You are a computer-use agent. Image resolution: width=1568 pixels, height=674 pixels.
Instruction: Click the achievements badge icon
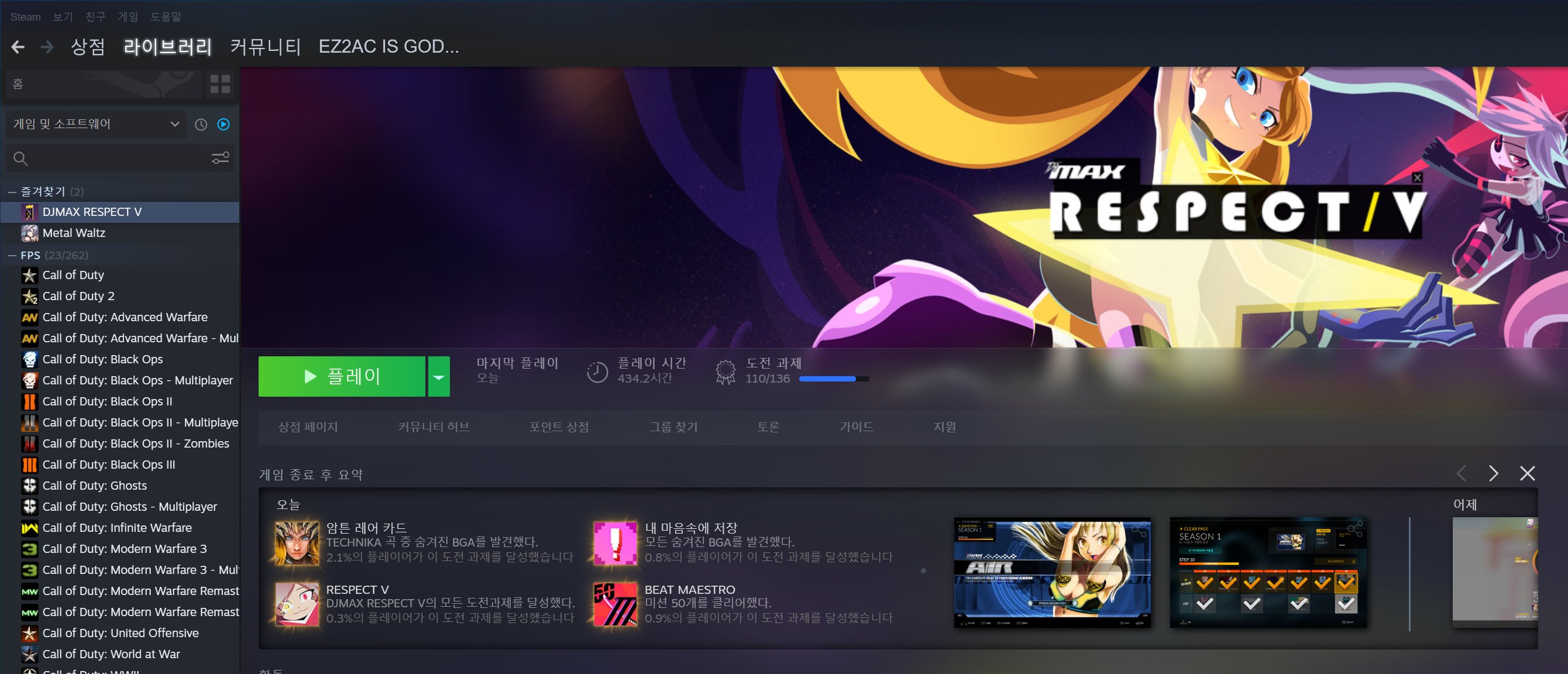pos(725,372)
